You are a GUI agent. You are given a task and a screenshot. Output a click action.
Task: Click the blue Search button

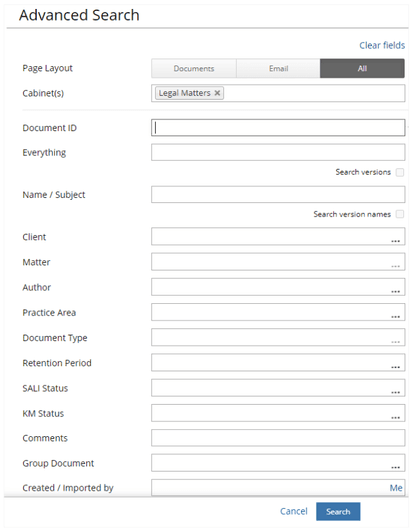point(338,511)
